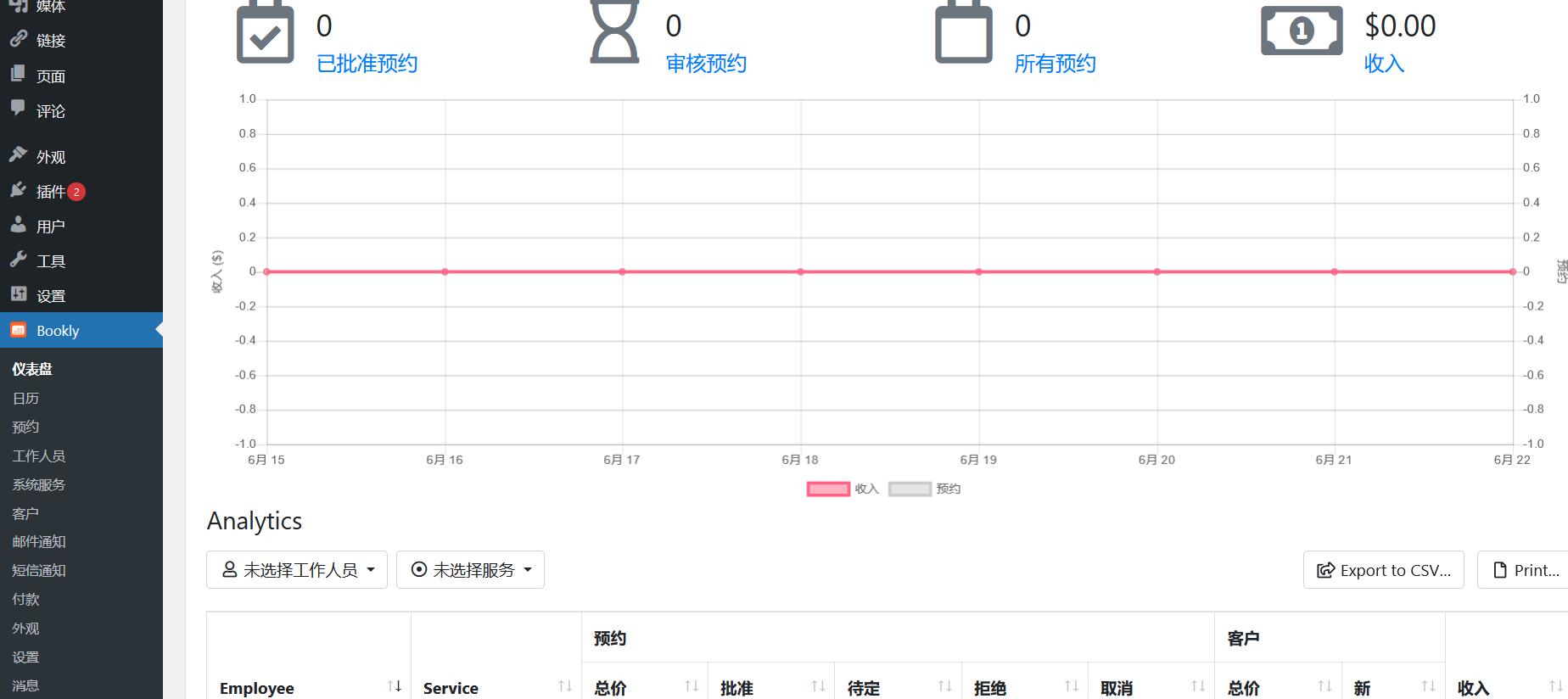Sort the table by Service column

click(x=564, y=686)
